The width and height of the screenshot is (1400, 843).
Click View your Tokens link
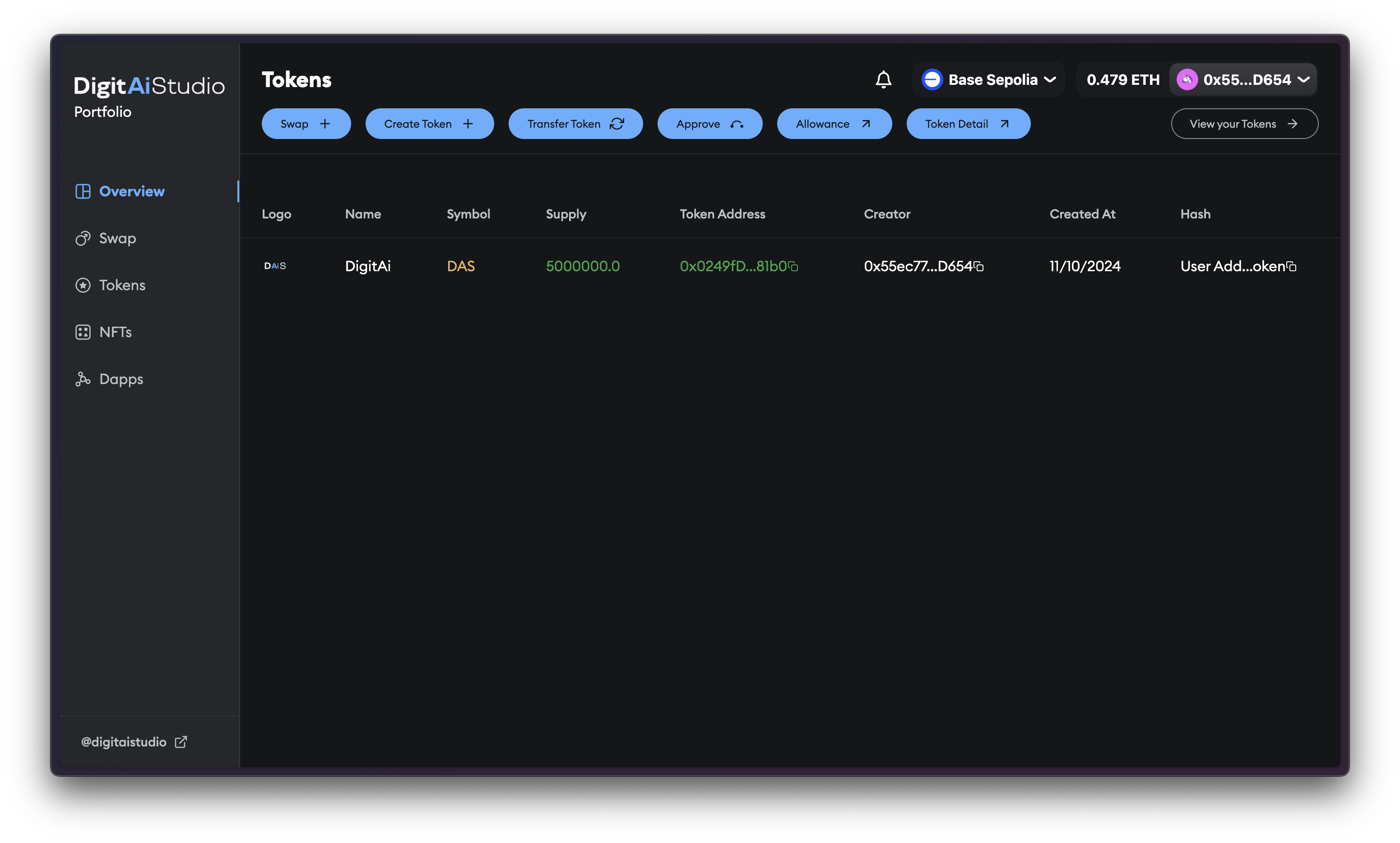point(1244,124)
